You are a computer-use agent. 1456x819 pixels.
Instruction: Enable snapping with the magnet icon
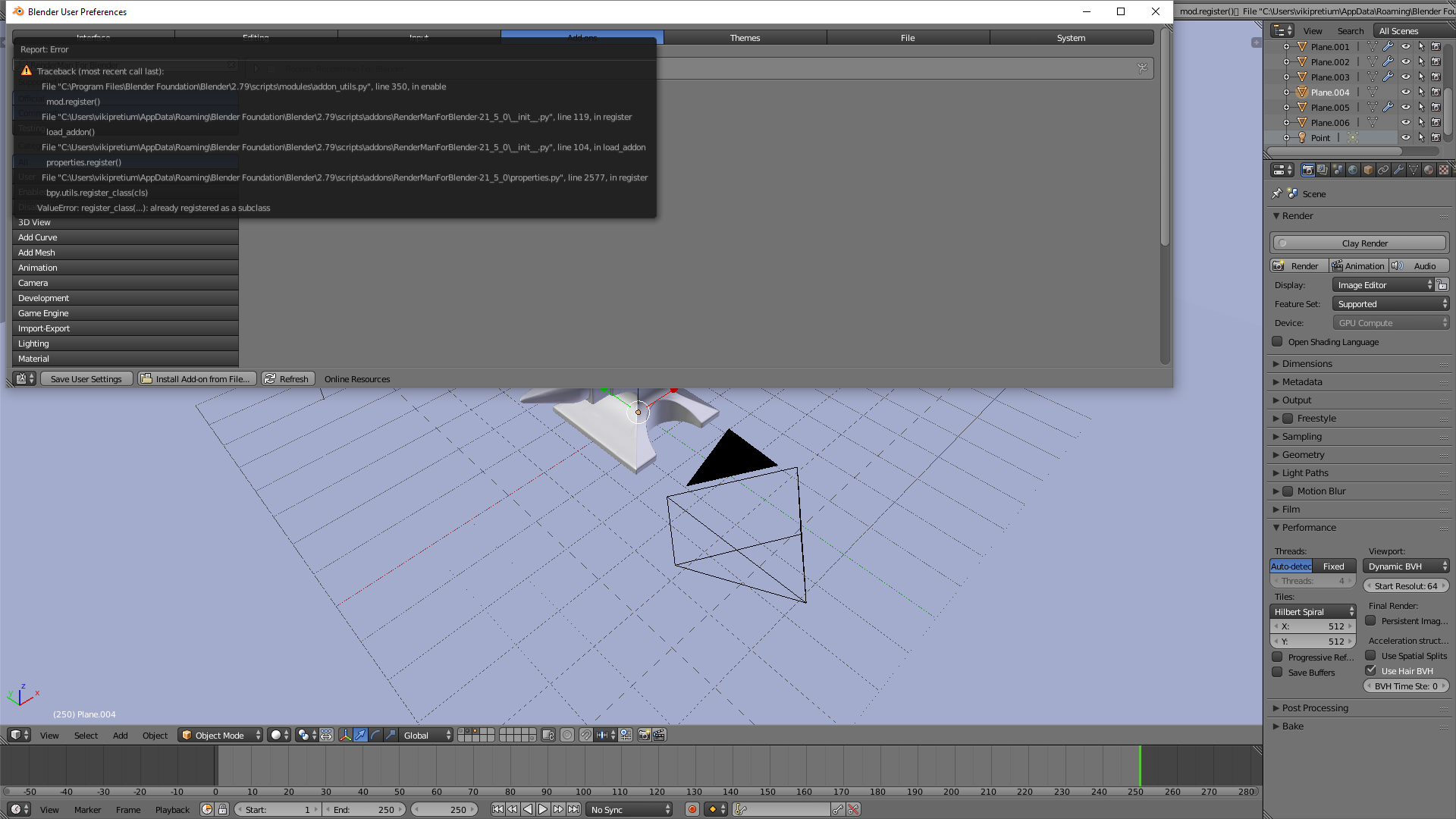586,735
